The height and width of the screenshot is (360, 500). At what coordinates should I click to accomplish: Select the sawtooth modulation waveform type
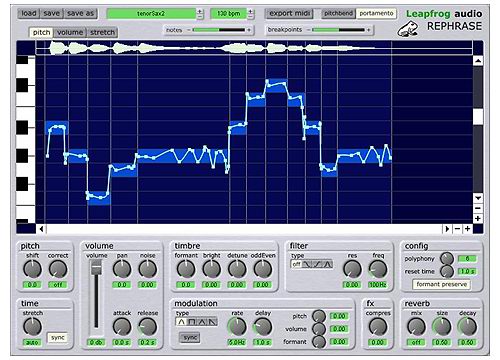point(212,322)
